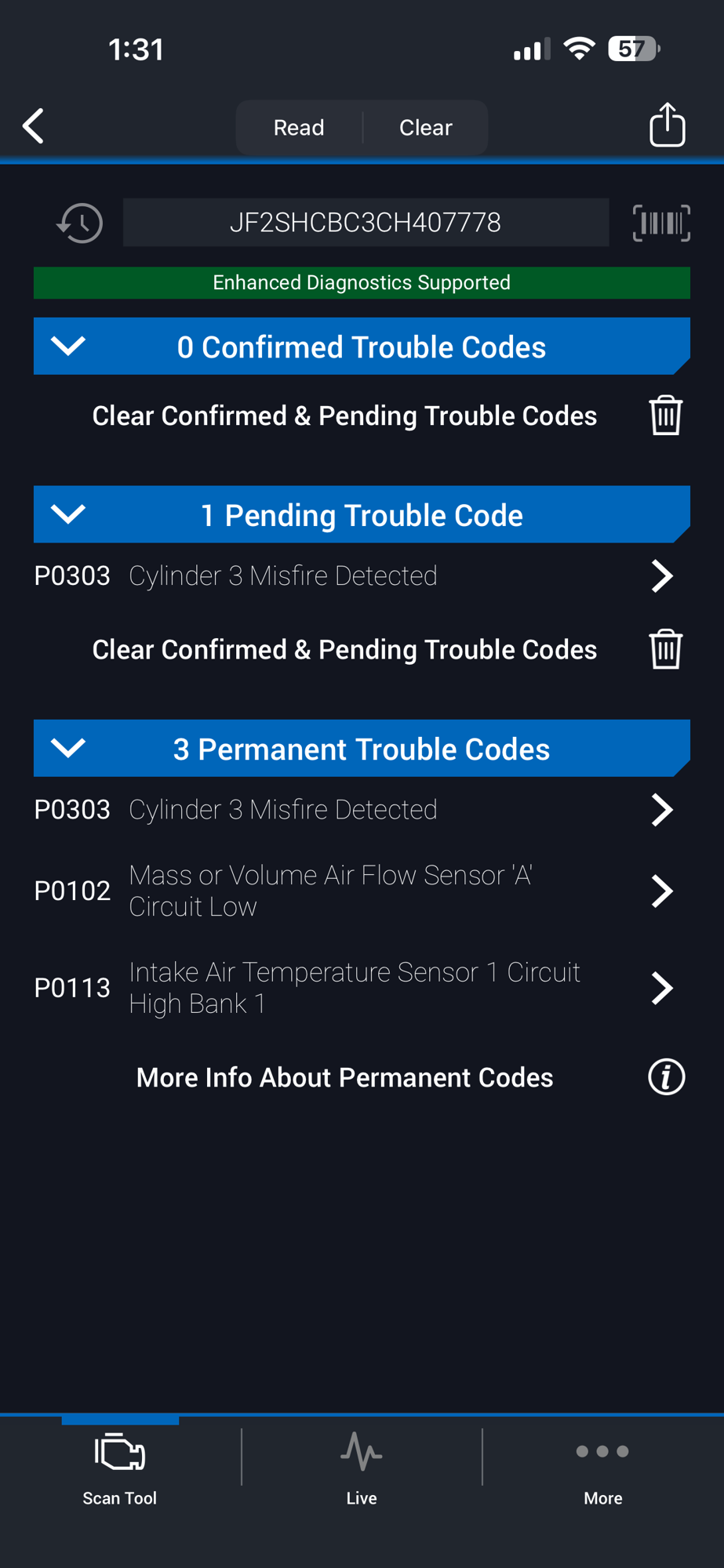Switch to the Live tab
The width and height of the screenshot is (724, 1568).
coord(362,1468)
